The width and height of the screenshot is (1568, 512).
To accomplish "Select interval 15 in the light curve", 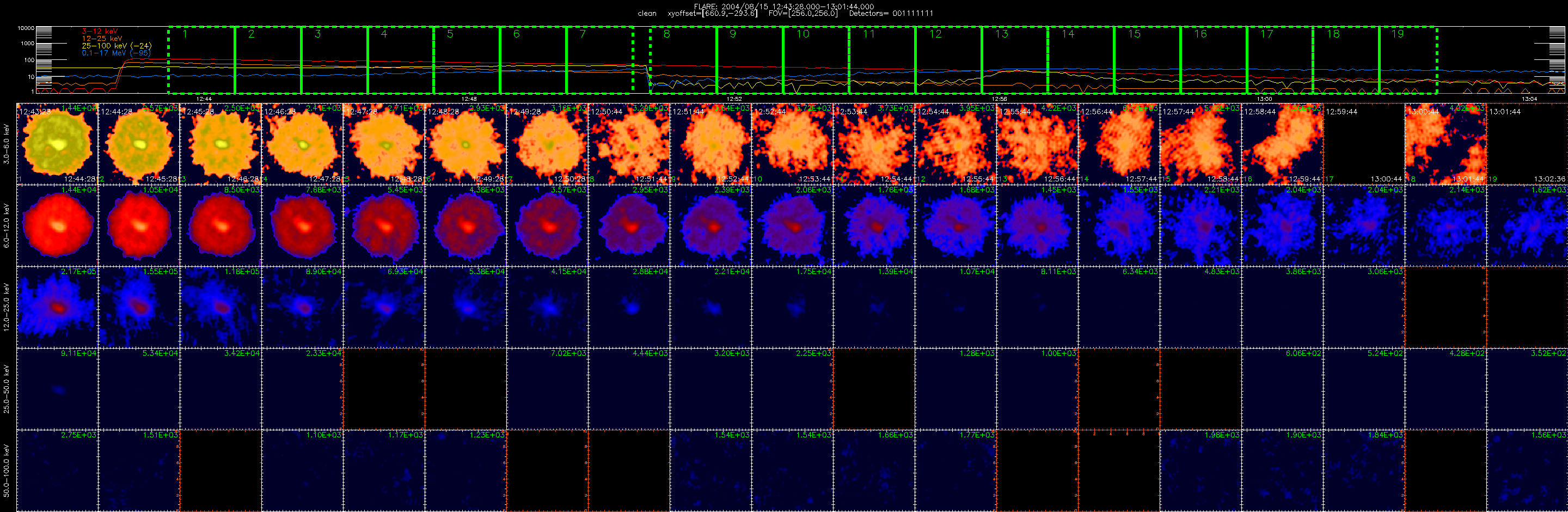I will coord(1147,60).
